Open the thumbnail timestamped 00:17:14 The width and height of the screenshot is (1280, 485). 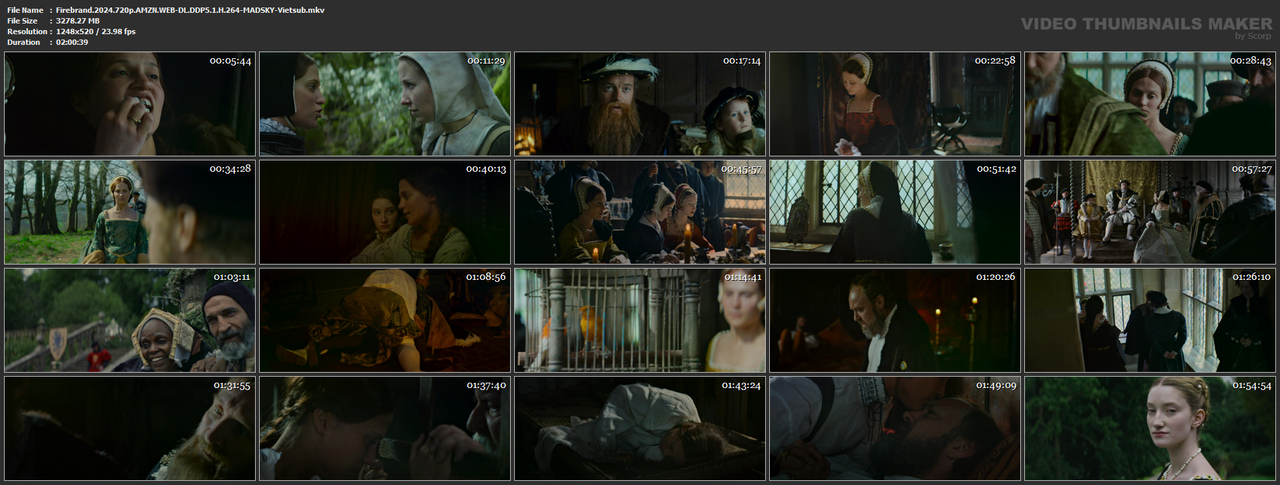click(x=640, y=104)
